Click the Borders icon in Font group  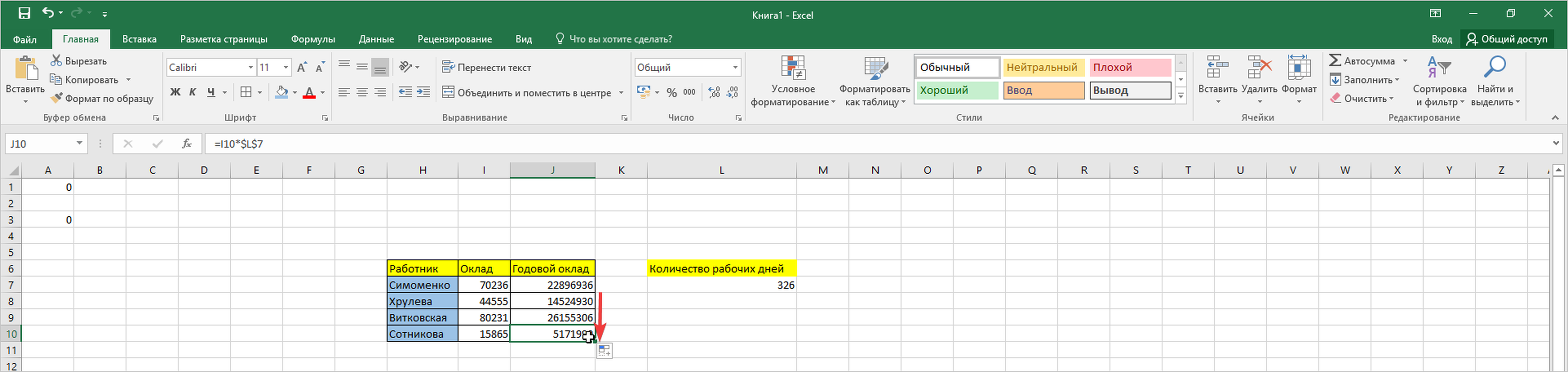click(246, 93)
